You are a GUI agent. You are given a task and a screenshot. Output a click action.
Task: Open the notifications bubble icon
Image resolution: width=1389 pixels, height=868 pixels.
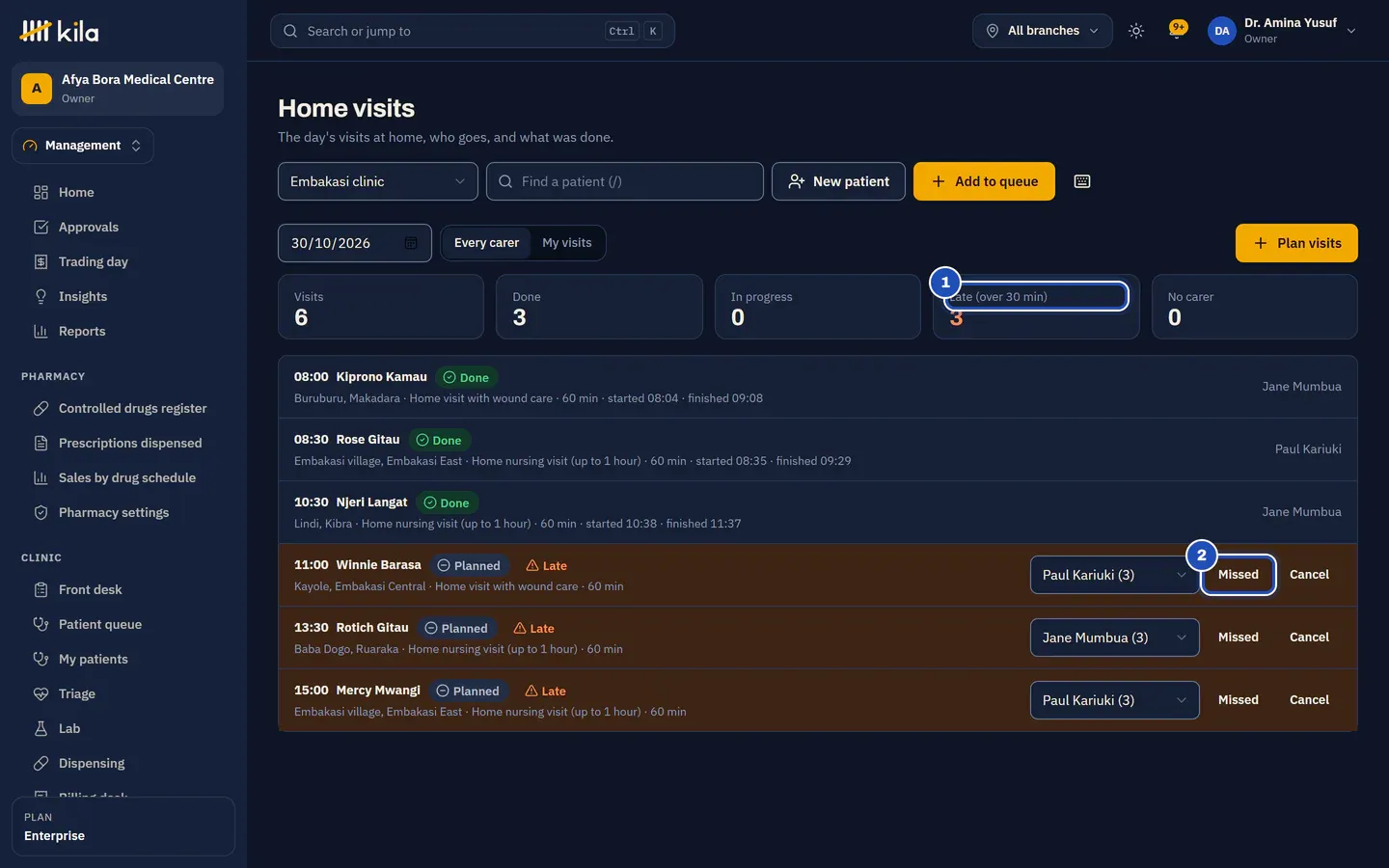click(x=1177, y=29)
